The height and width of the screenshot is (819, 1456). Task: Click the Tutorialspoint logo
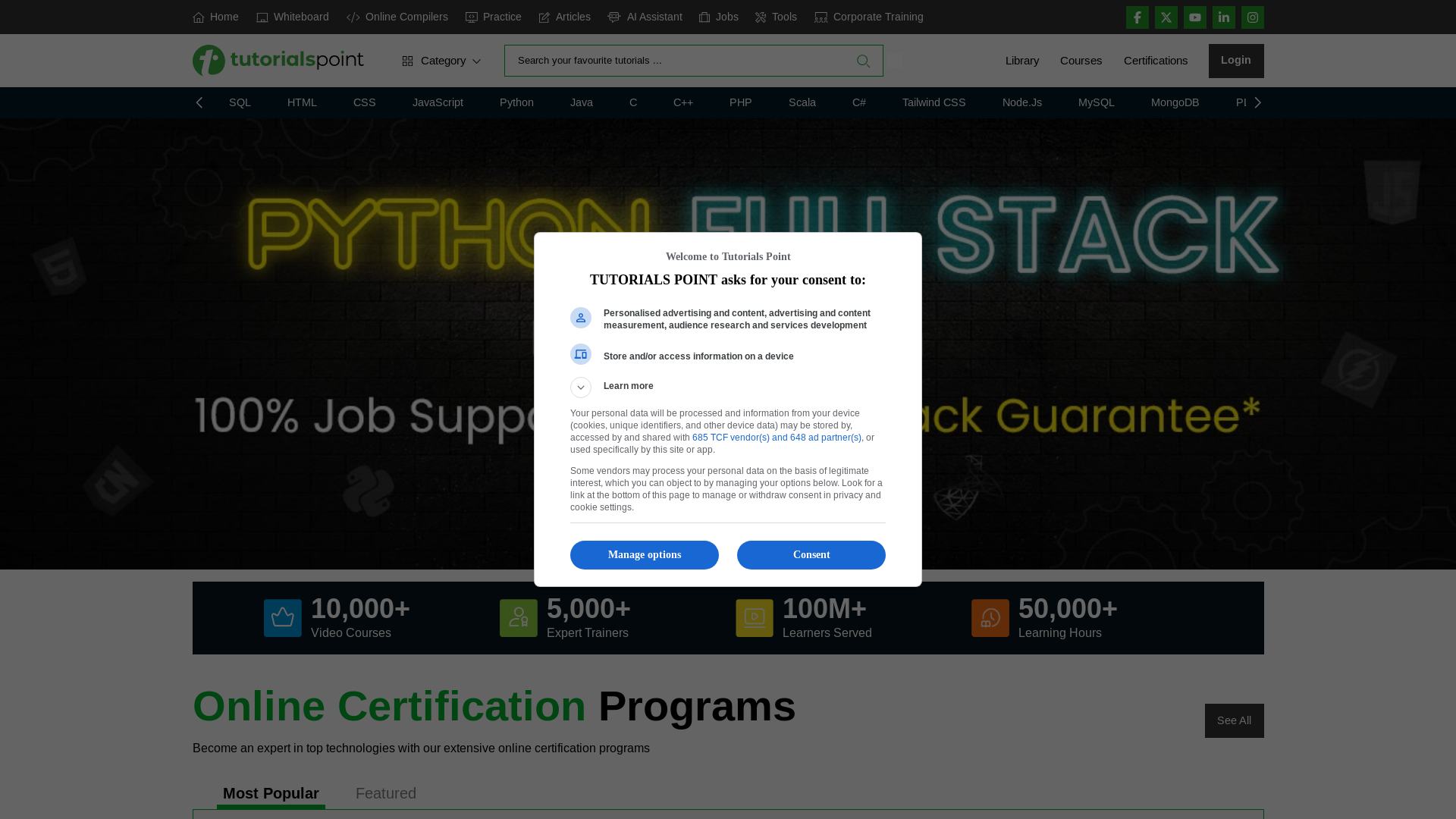pos(278,60)
